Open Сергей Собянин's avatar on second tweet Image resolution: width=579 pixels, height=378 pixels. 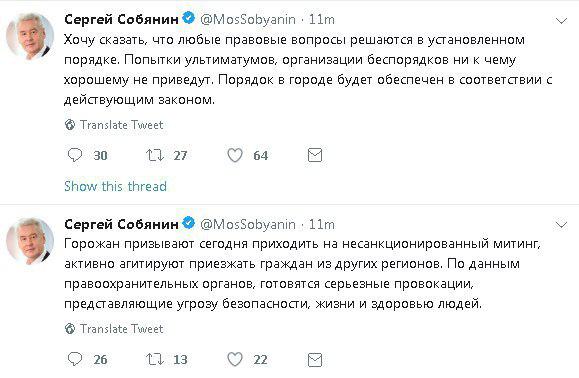coord(30,241)
